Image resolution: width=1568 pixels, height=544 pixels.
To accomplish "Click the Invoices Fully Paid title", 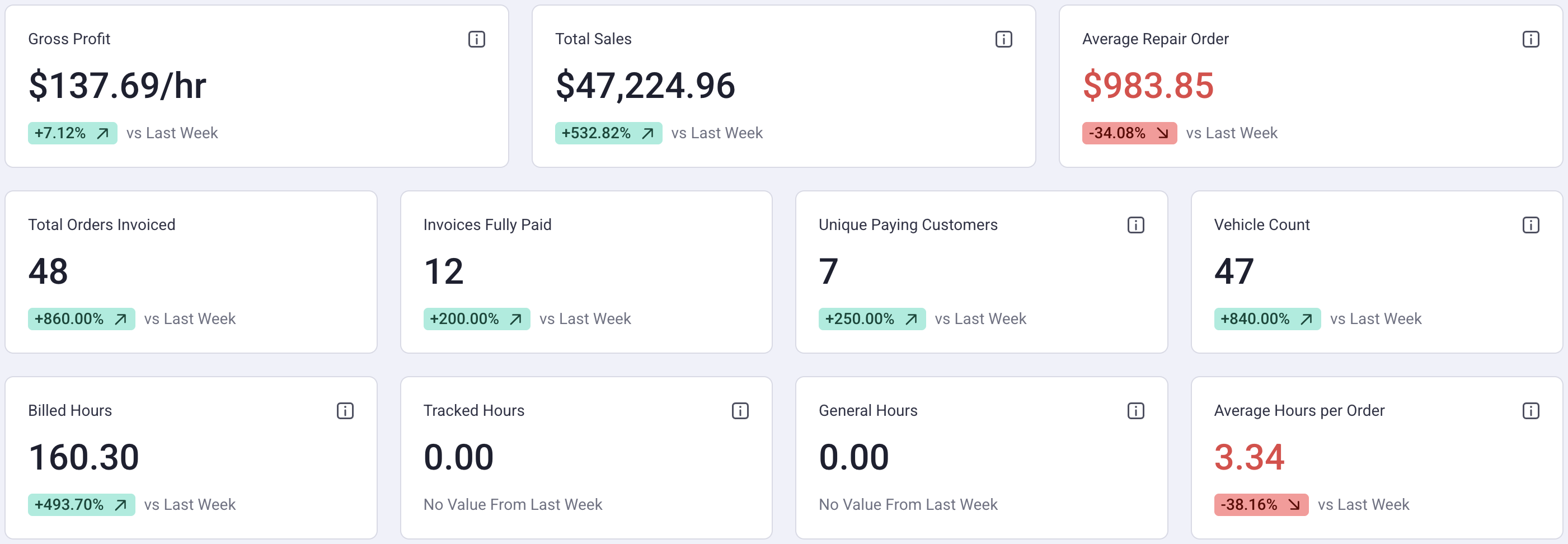I will pyautogui.click(x=487, y=224).
